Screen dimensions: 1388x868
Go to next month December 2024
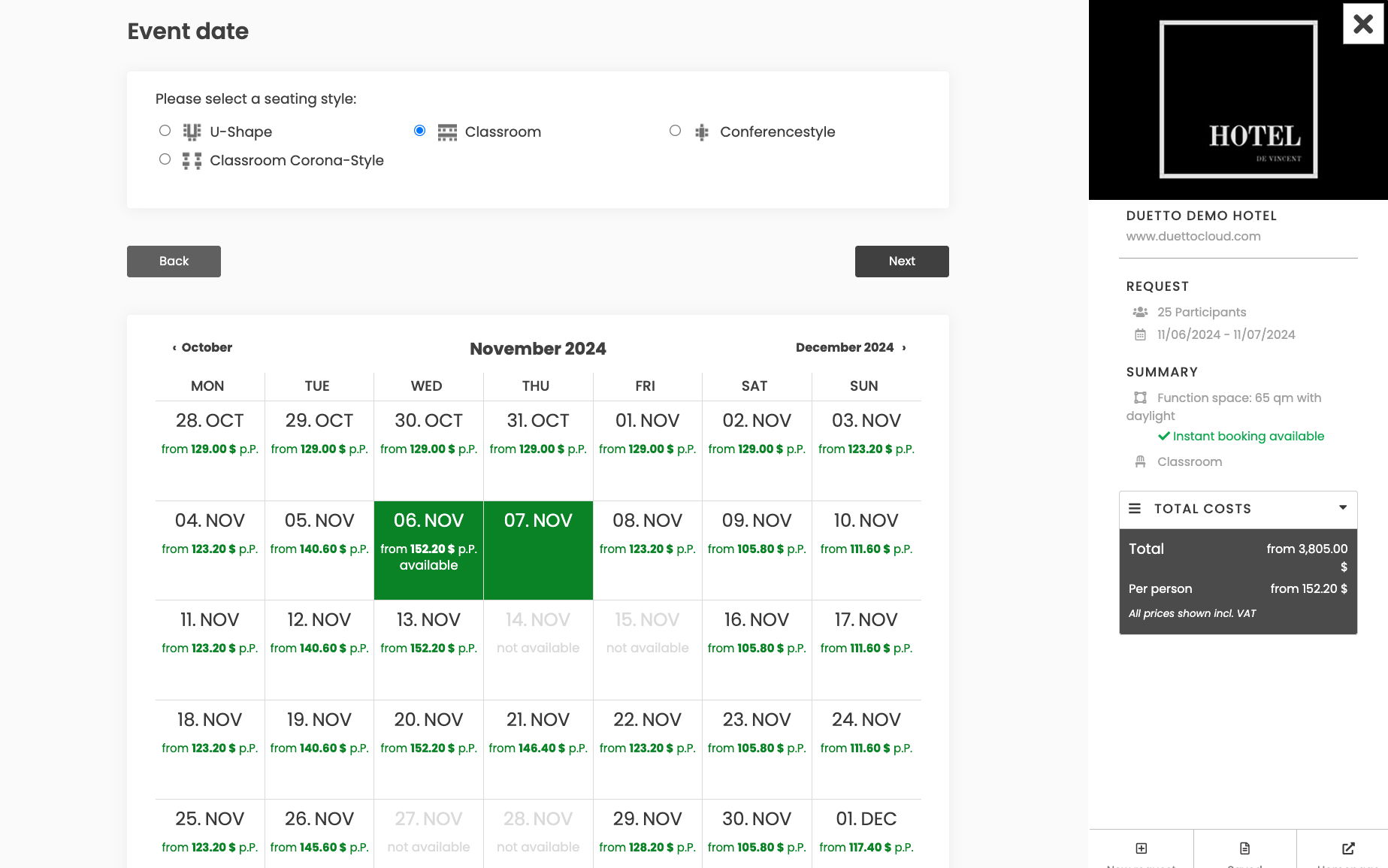click(x=851, y=347)
